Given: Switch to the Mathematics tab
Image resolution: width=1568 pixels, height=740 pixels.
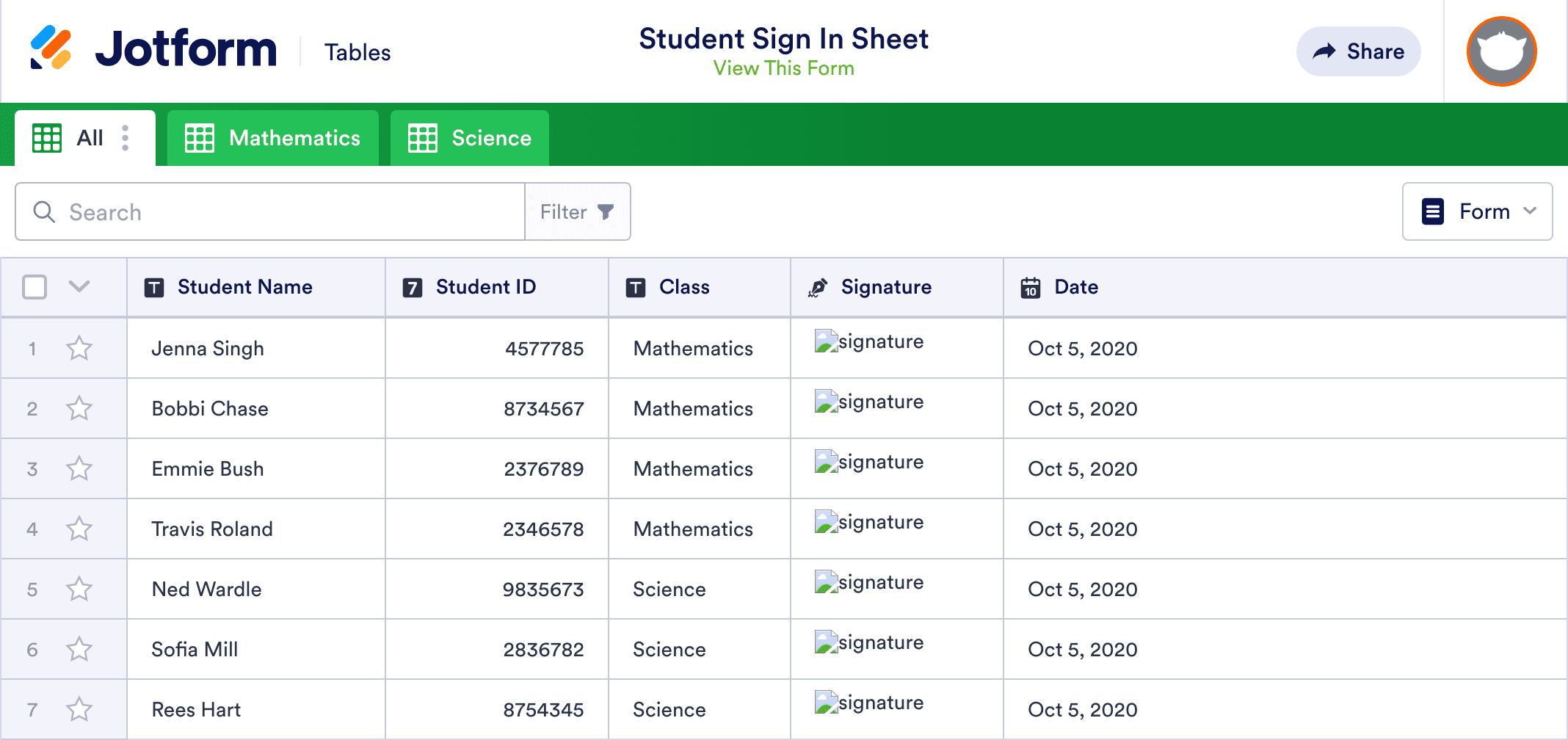Looking at the screenshot, I should [x=272, y=137].
